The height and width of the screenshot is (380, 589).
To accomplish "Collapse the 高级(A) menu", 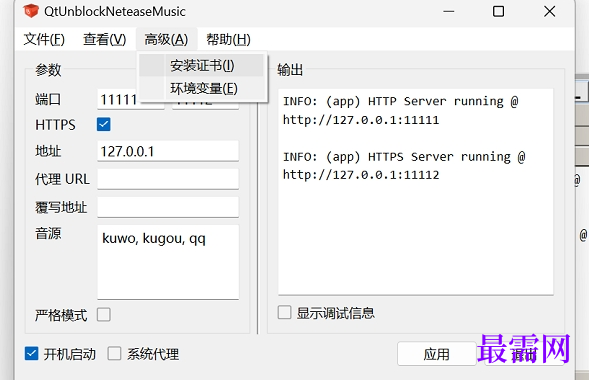I will click(x=166, y=39).
